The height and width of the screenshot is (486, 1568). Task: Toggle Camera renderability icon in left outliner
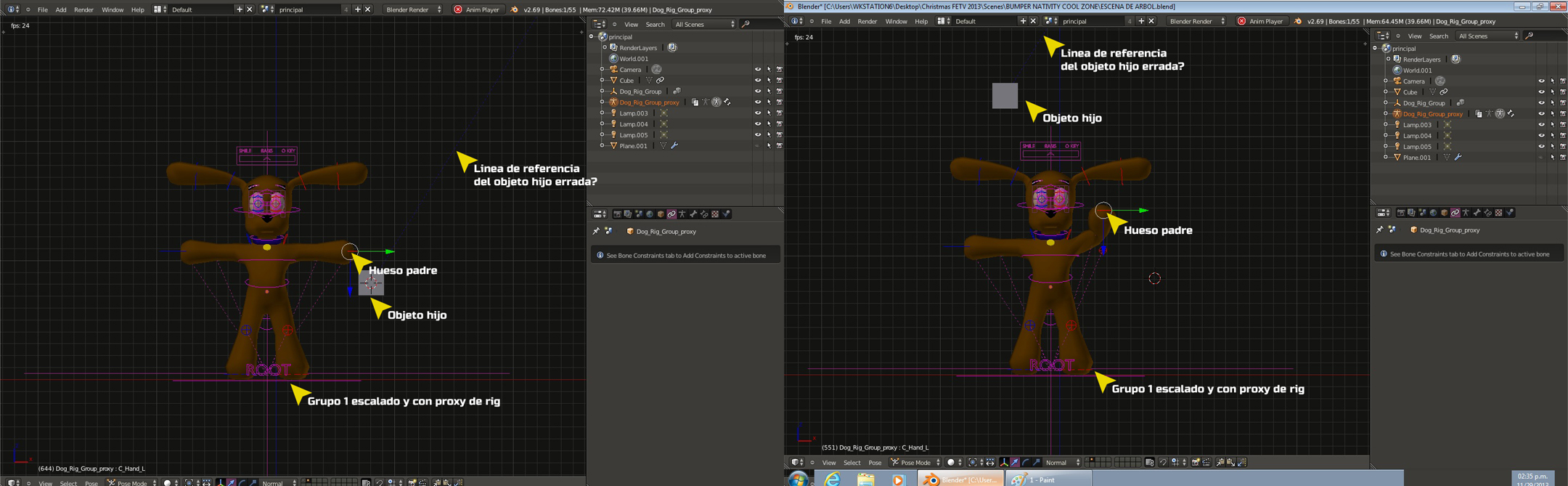pos(780,70)
